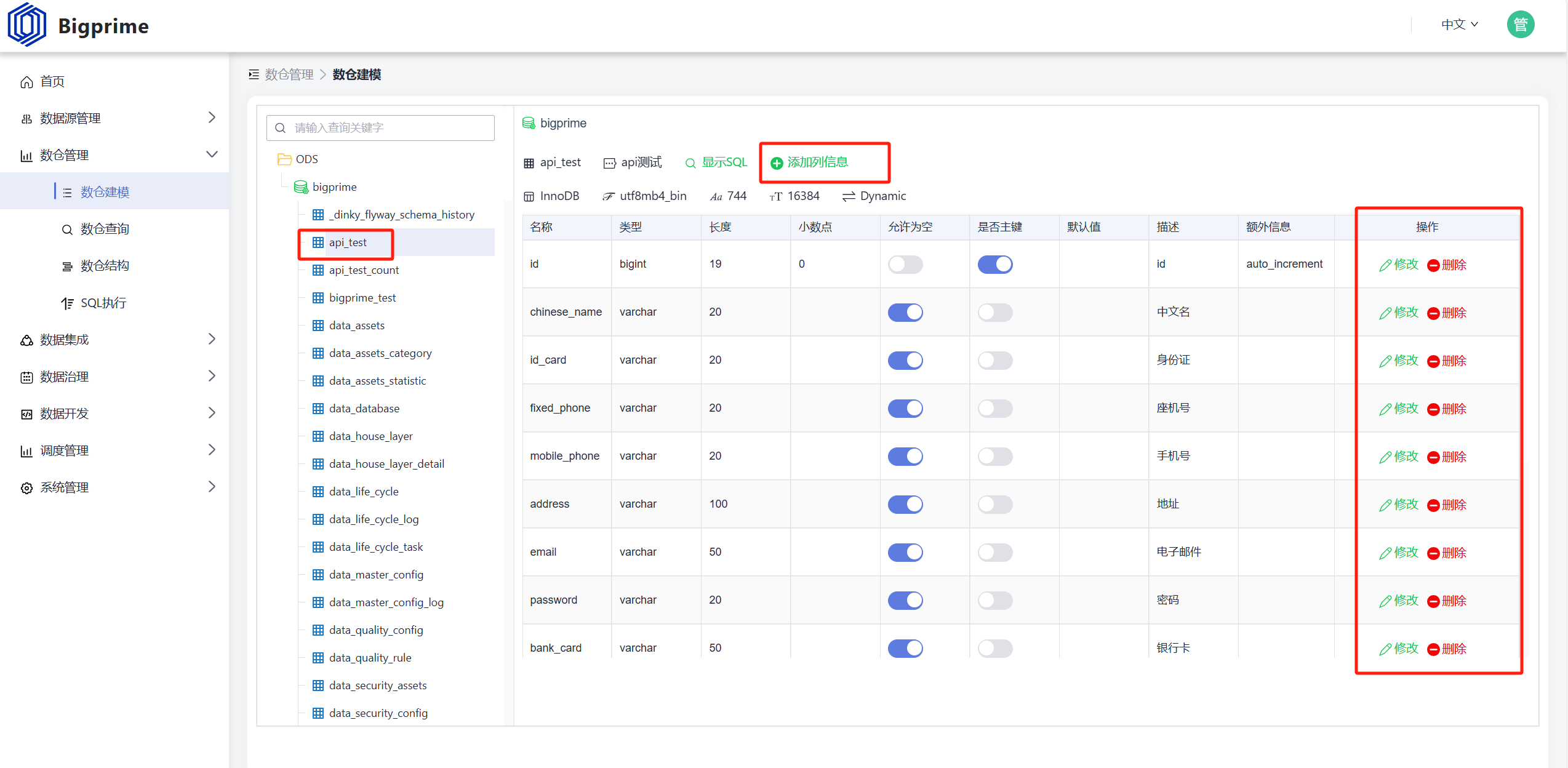
Task: Toggle 是否主键 switch for id row
Action: 995,265
